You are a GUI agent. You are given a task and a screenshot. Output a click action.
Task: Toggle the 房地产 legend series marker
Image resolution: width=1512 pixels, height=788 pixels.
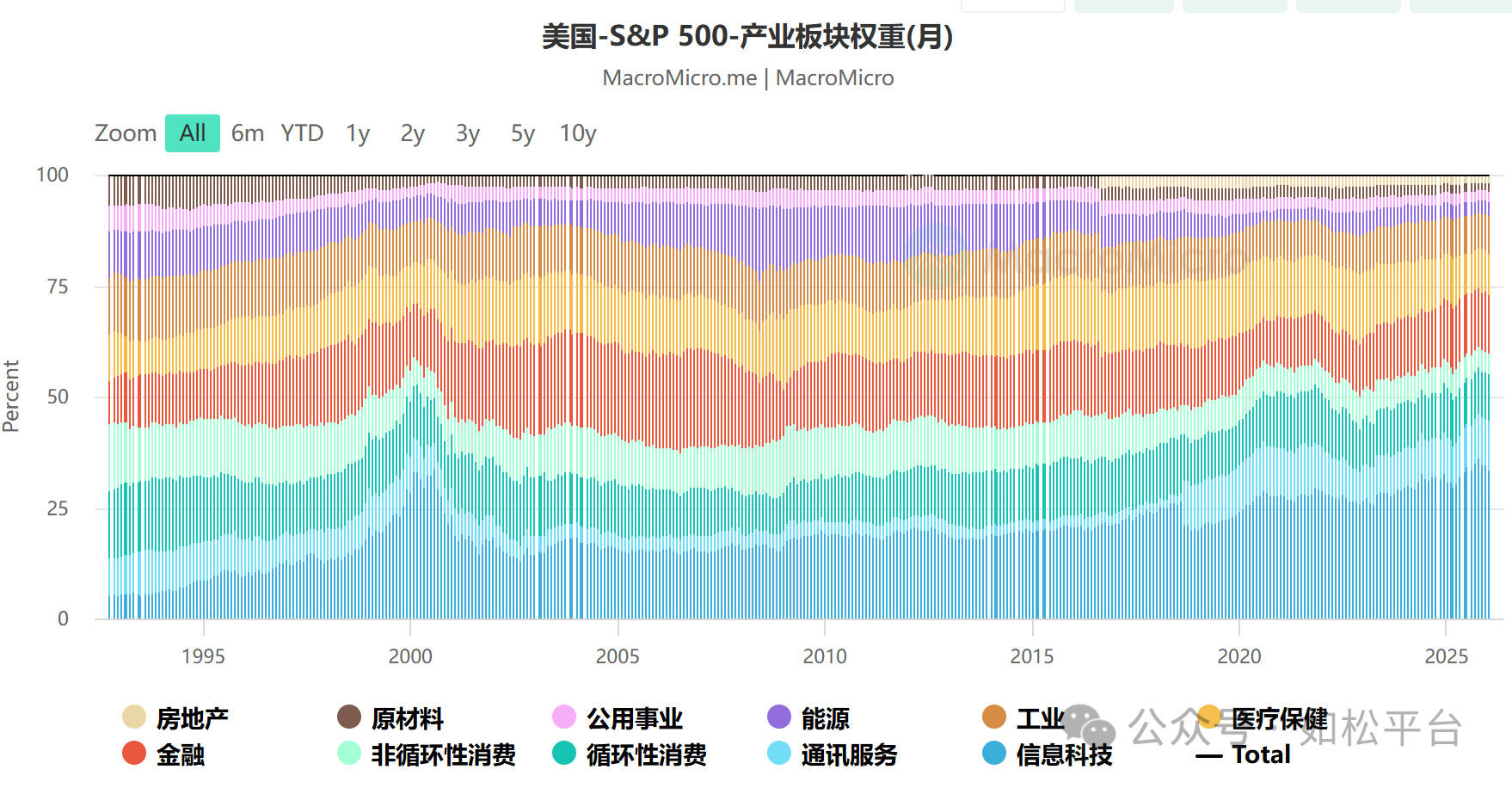pyautogui.click(x=134, y=717)
